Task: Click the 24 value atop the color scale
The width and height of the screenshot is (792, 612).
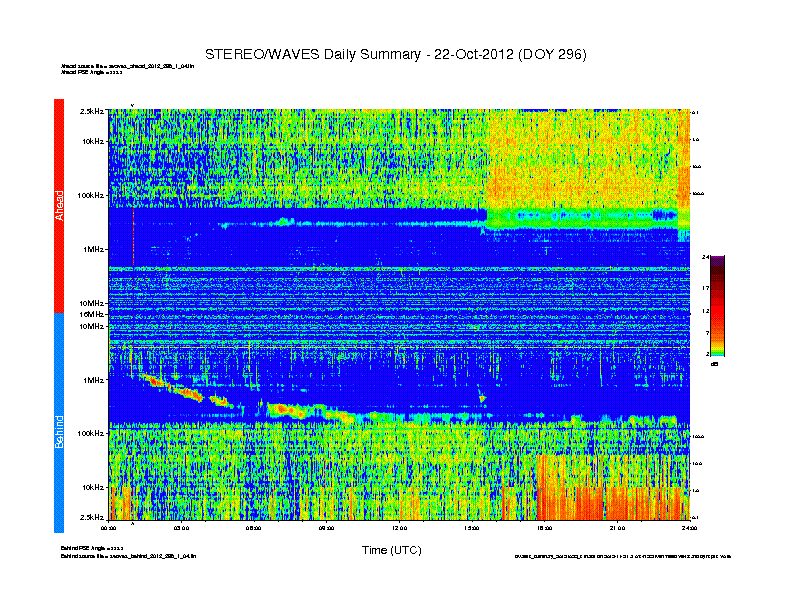Action: (705, 258)
